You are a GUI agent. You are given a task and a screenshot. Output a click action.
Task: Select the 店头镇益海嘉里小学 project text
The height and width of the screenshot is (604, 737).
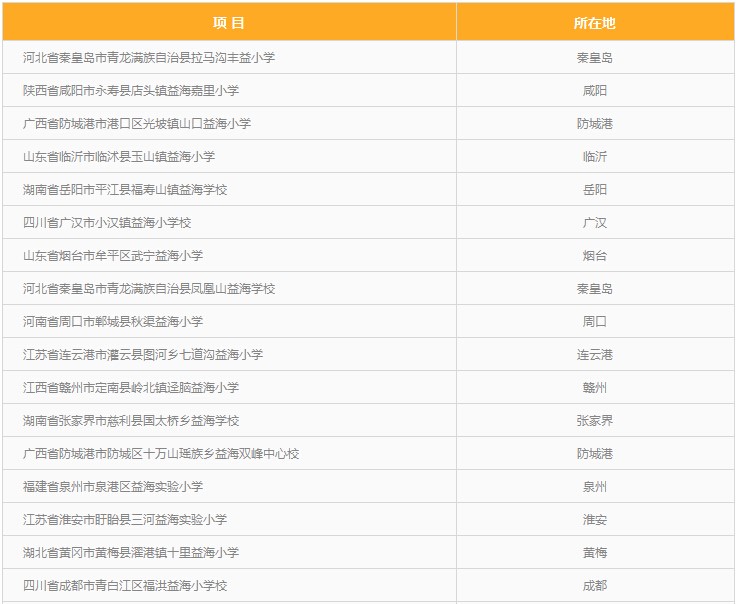(x=131, y=90)
